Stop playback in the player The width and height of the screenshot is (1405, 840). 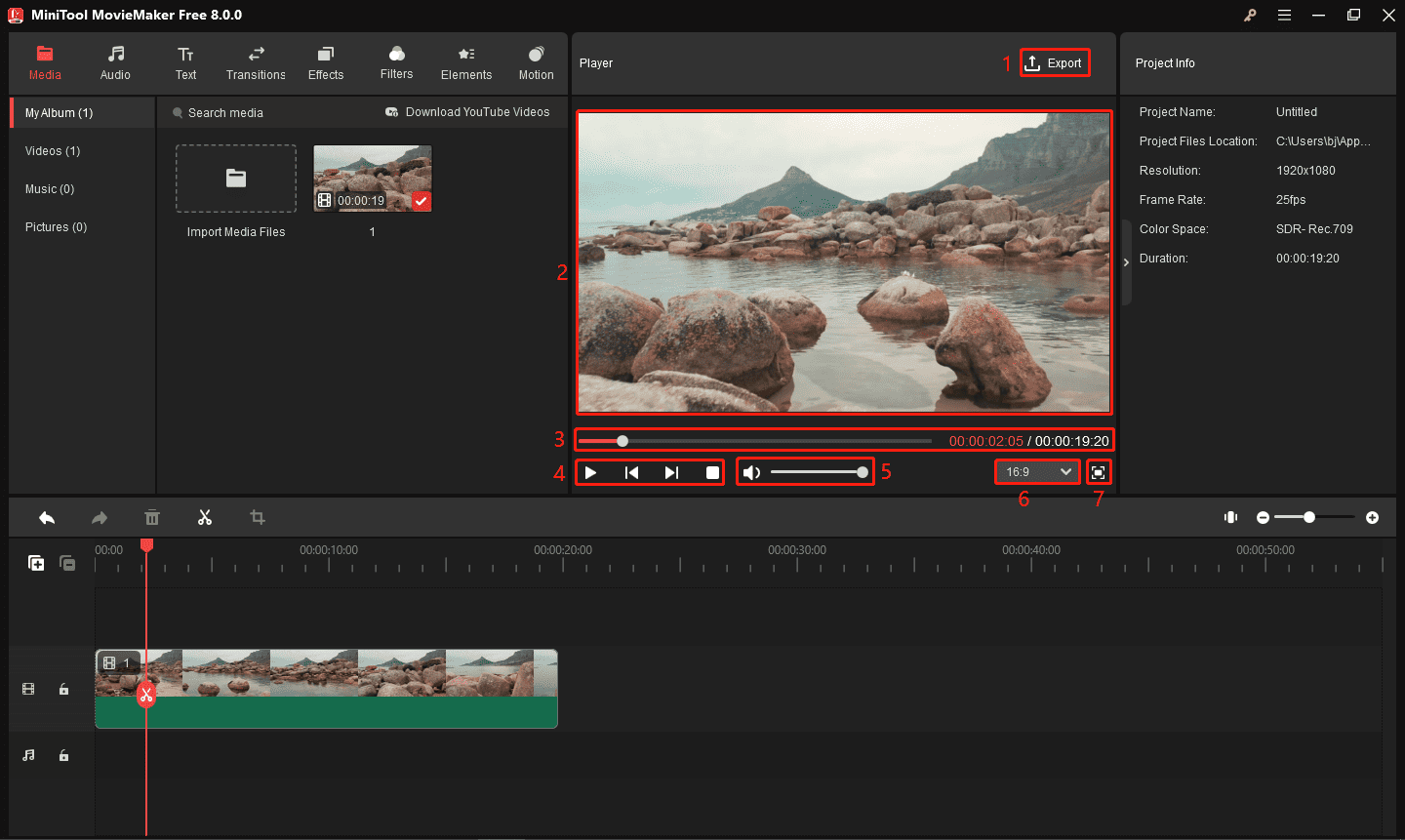(x=712, y=472)
